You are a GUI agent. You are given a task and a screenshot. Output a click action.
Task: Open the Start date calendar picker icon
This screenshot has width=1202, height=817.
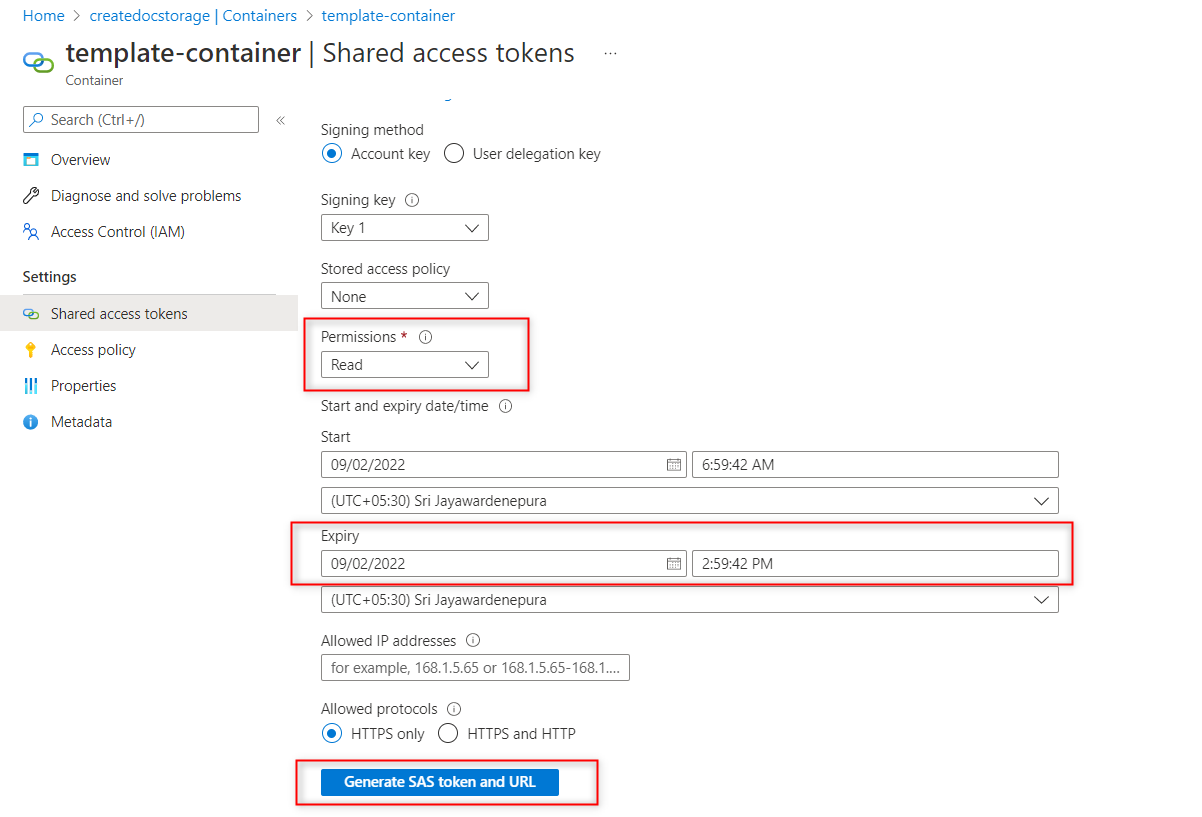(x=674, y=465)
